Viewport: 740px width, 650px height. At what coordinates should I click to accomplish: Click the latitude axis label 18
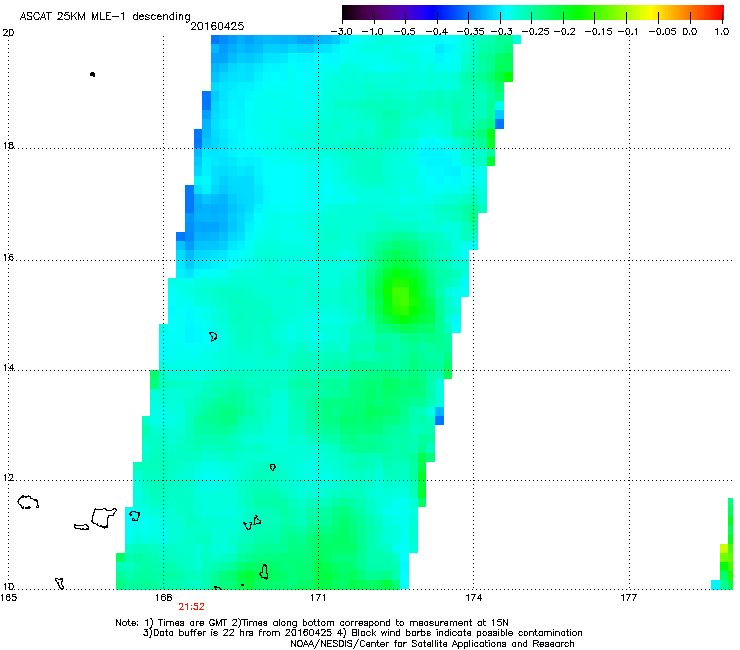tap(8, 145)
